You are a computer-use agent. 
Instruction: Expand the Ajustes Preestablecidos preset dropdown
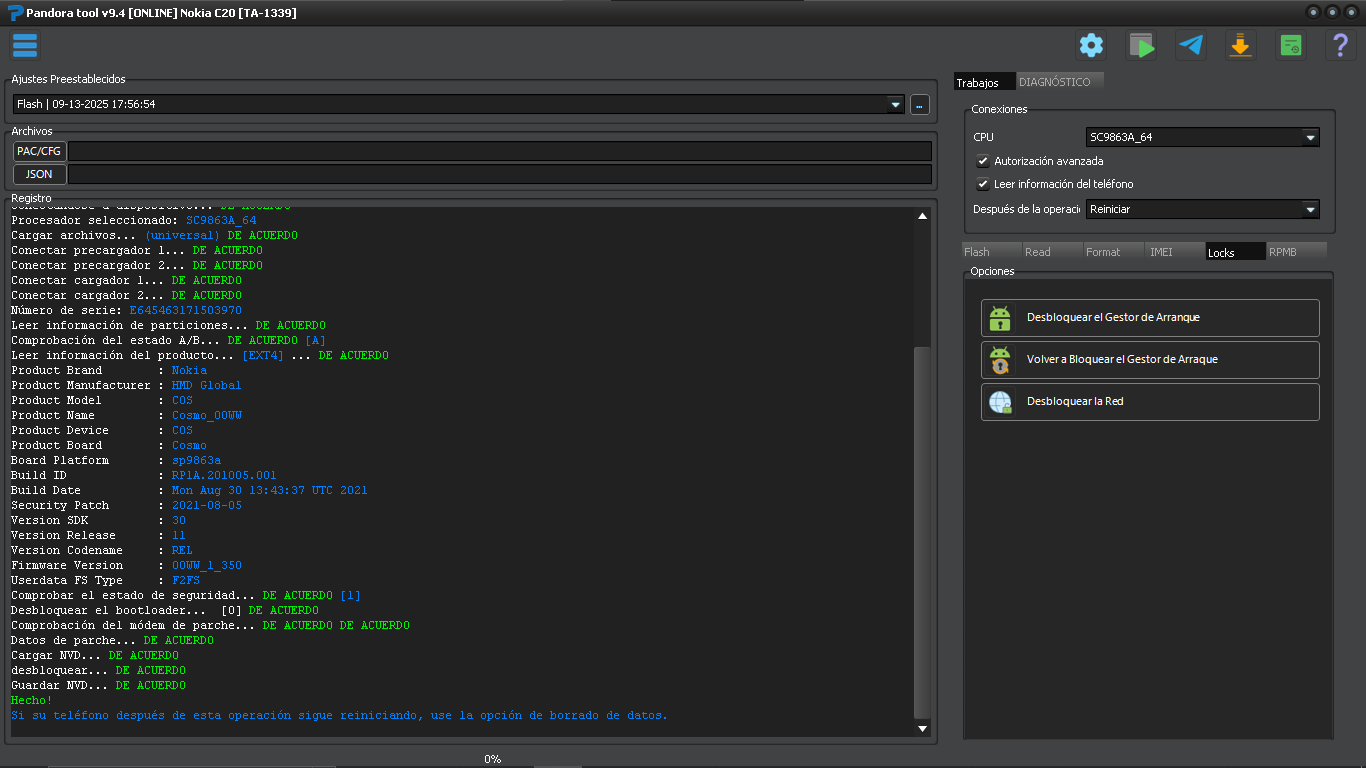click(895, 104)
